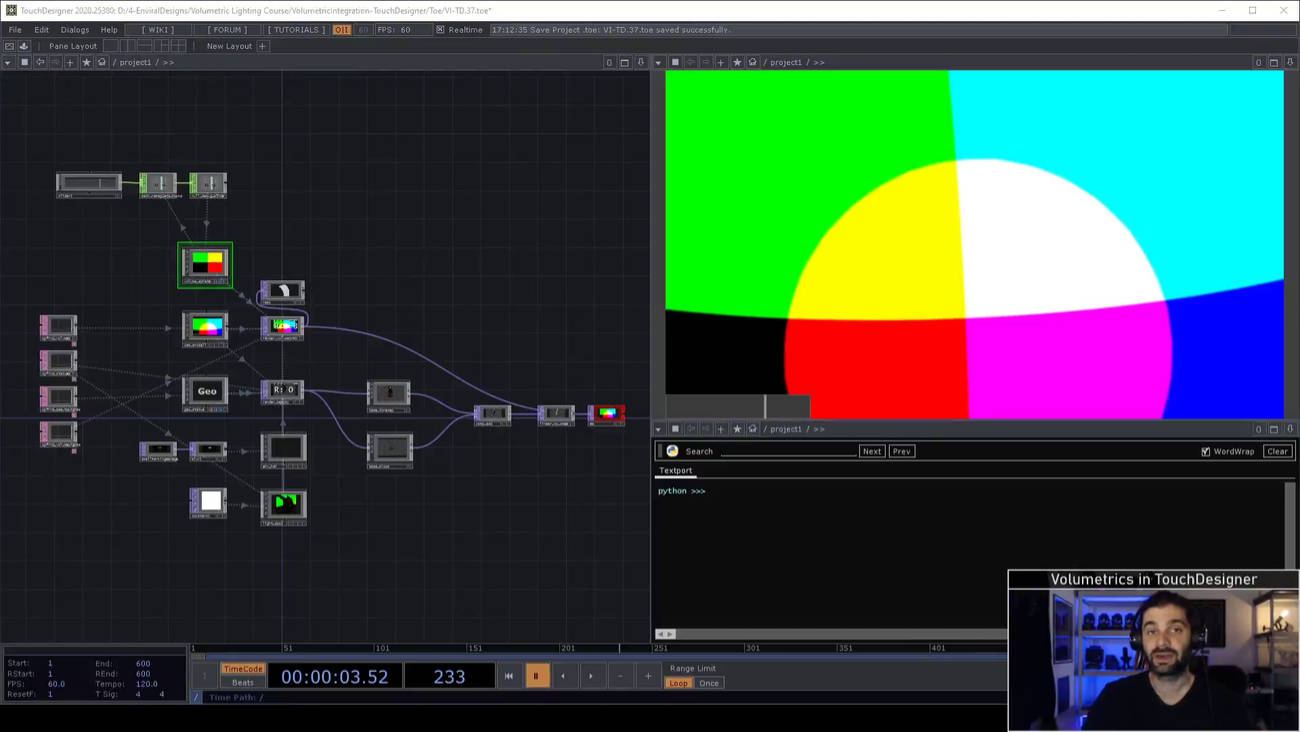Click the Next search button

pos(872,451)
